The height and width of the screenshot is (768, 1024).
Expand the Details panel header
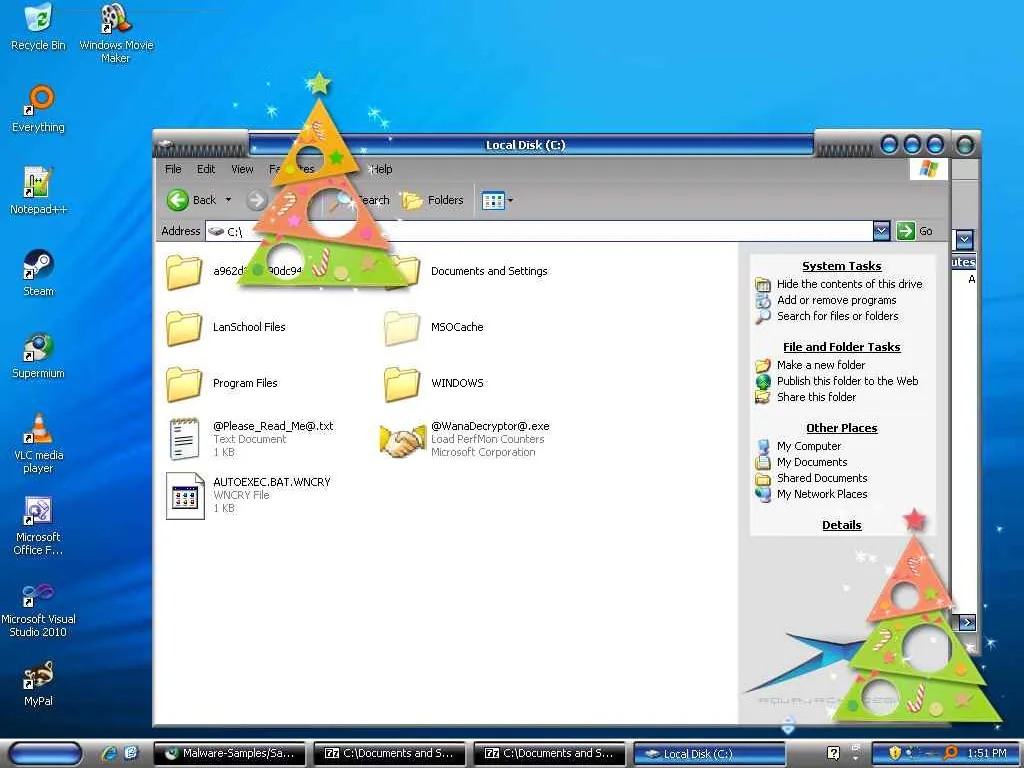pyautogui.click(x=842, y=525)
